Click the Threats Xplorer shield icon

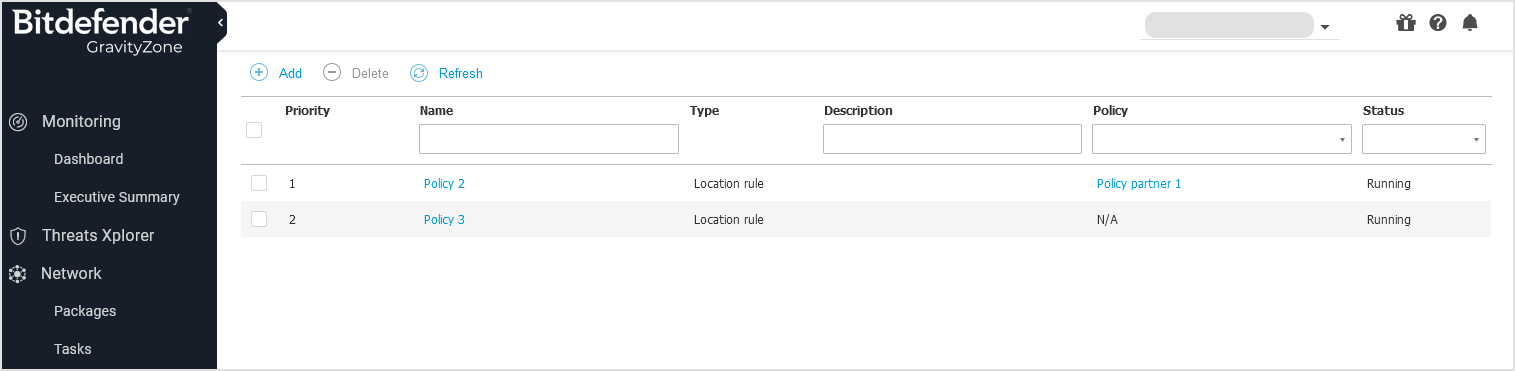[17, 236]
